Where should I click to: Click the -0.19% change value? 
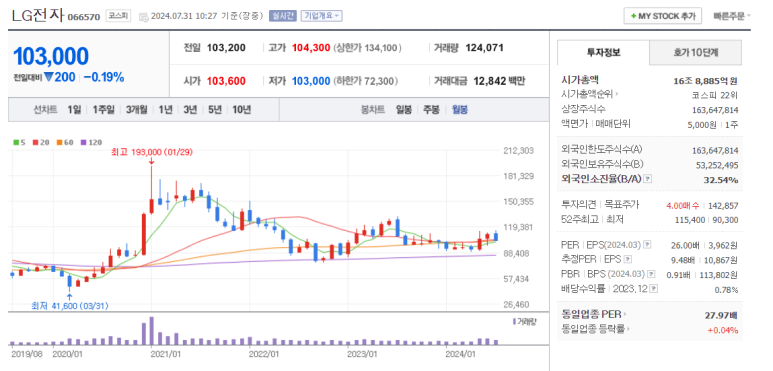(x=104, y=77)
